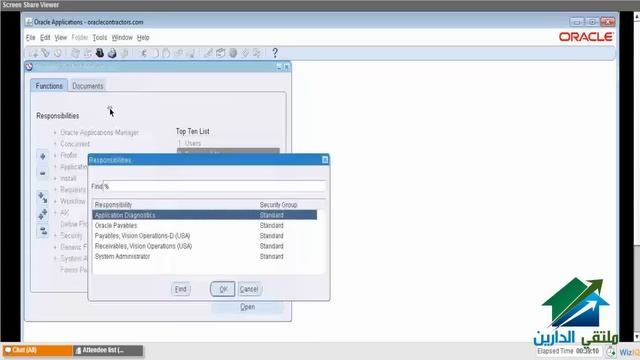This screenshot has width=640, height=360.
Task: Select the System Administrator responsibility row
Action: [x=204, y=256]
